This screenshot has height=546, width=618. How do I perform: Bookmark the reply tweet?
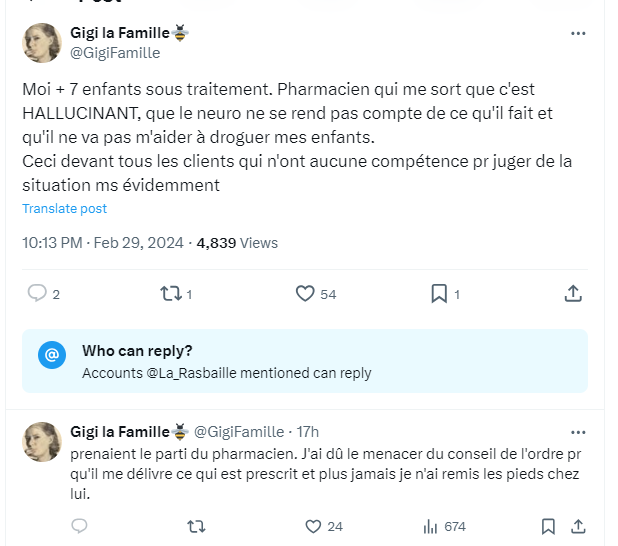548,526
